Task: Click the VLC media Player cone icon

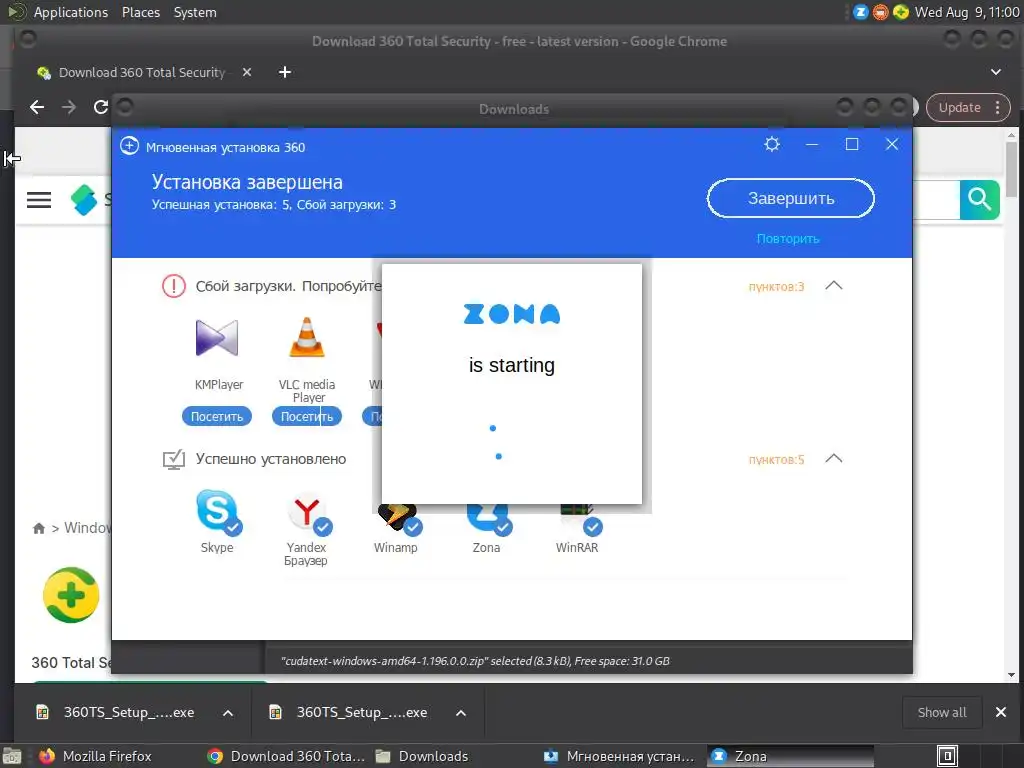Action: [306, 337]
